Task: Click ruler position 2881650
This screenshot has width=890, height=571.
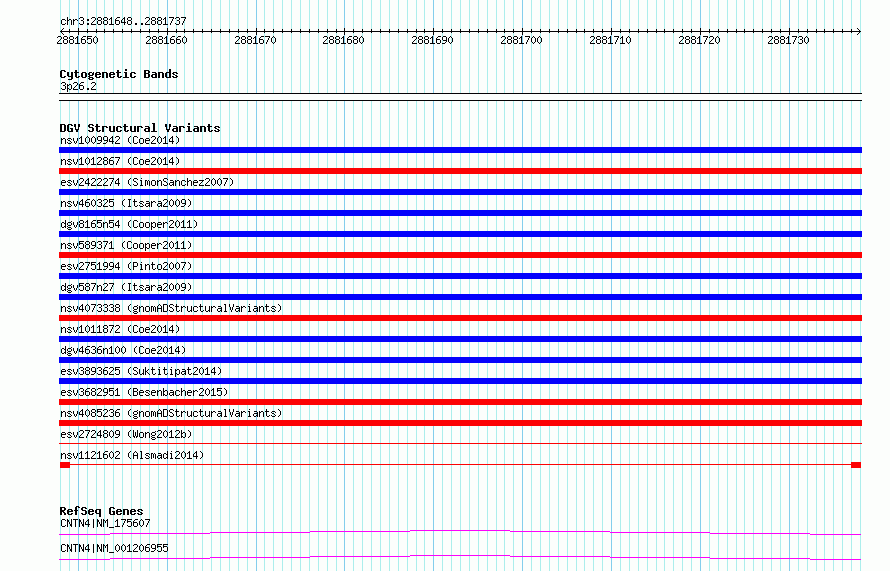Action: pyautogui.click(x=77, y=40)
